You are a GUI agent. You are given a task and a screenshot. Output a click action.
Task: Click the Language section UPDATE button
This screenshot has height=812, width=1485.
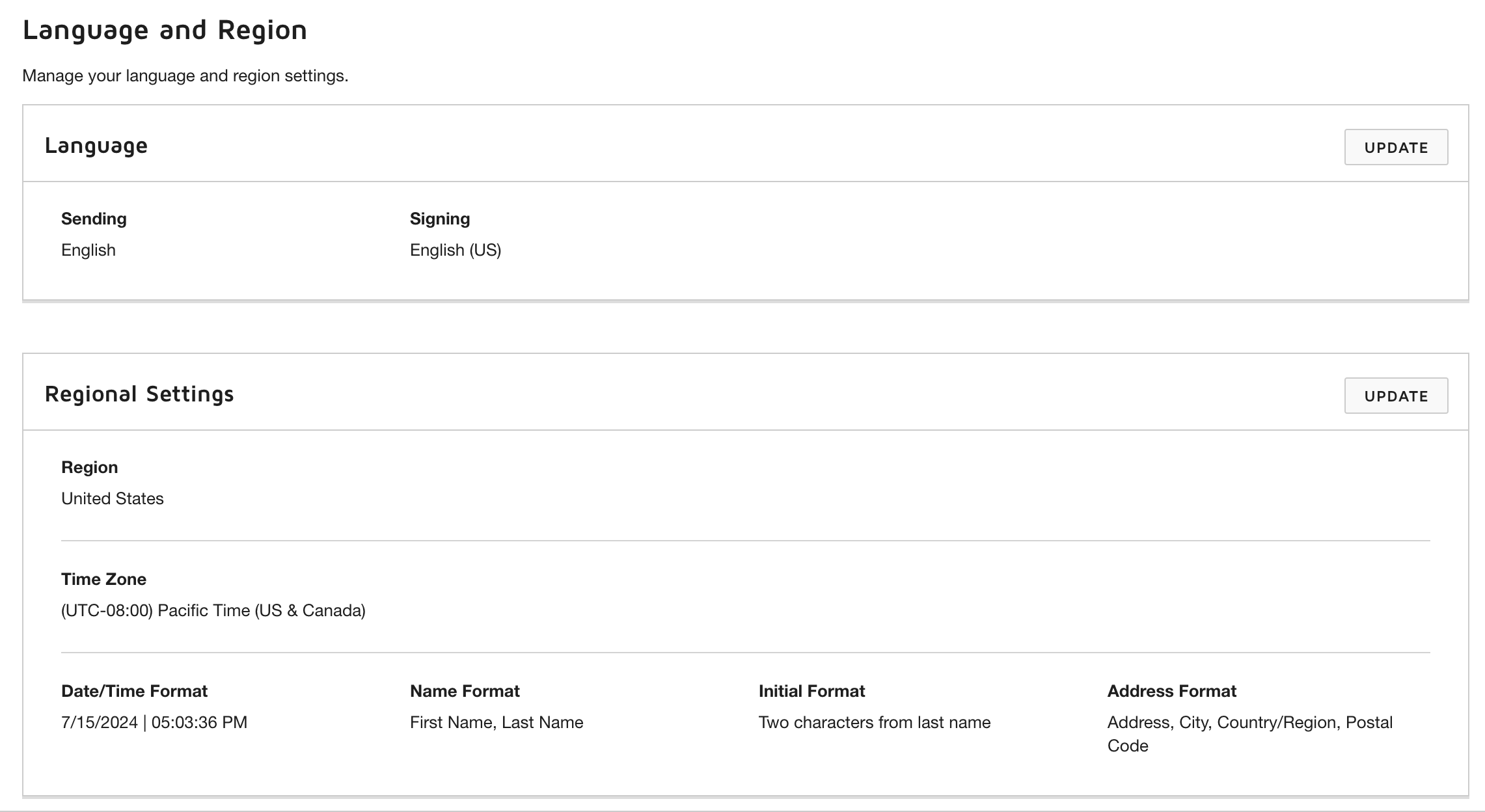point(1395,147)
